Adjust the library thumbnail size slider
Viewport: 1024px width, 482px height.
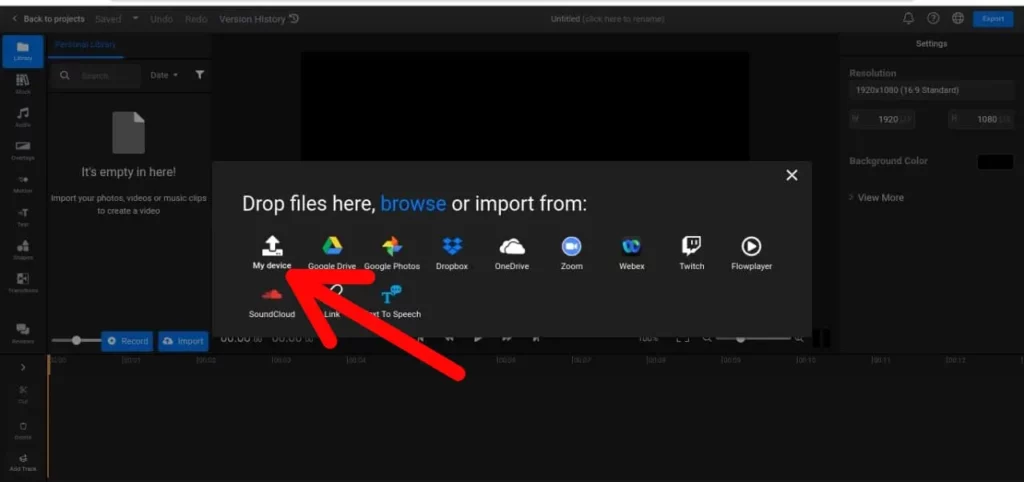pyautogui.click(x=74, y=340)
